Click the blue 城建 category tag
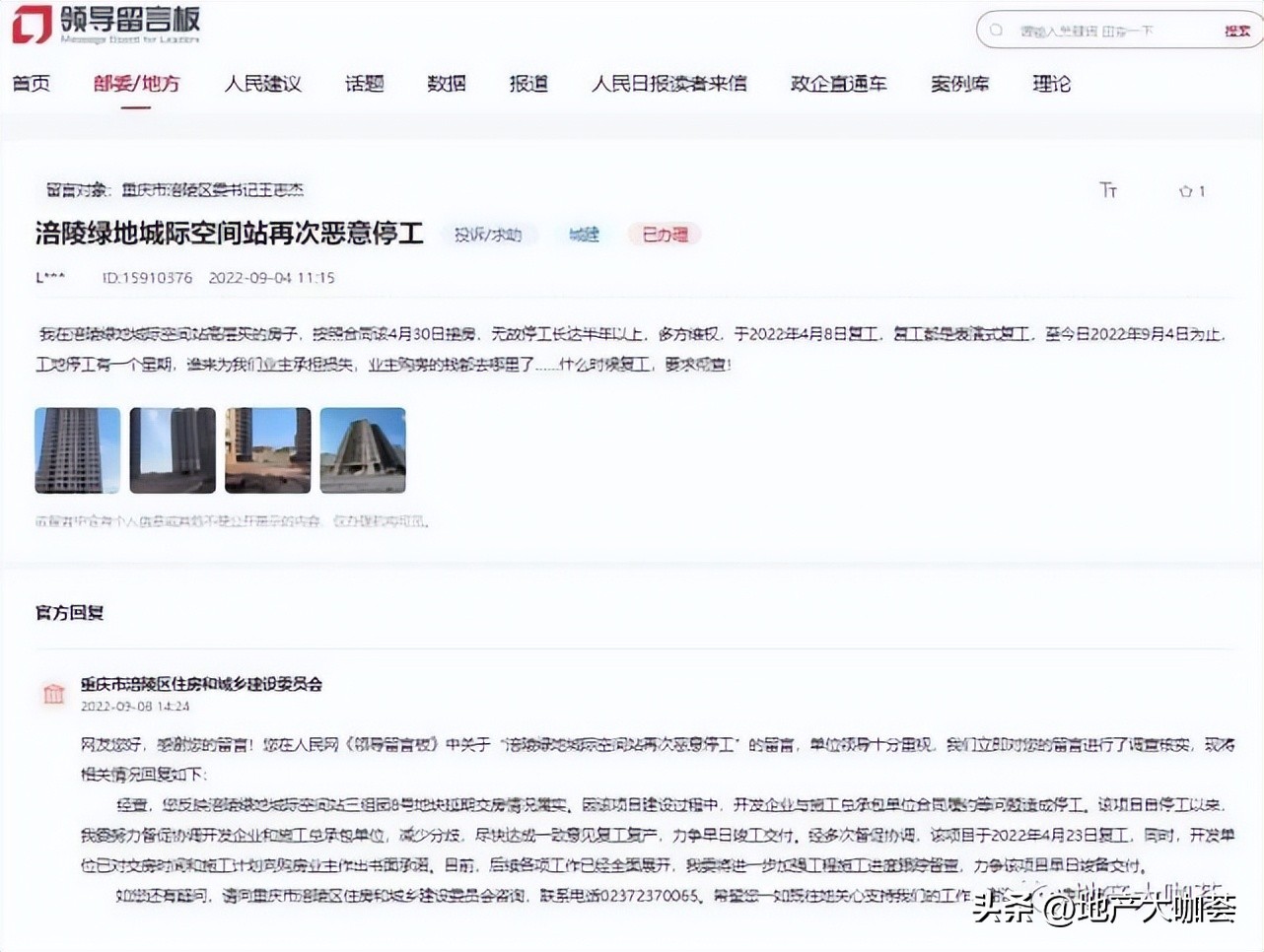 tap(583, 235)
